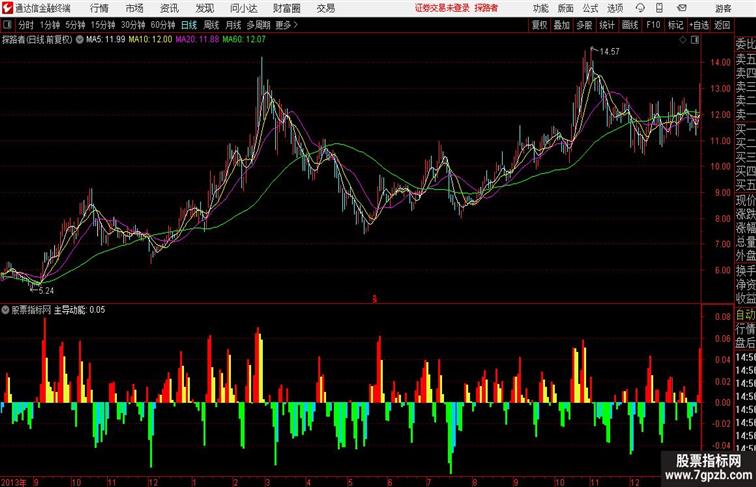756x487 pixels.
Task: Switch to 60分钟 period tab
Action: [x=163, y=25]
